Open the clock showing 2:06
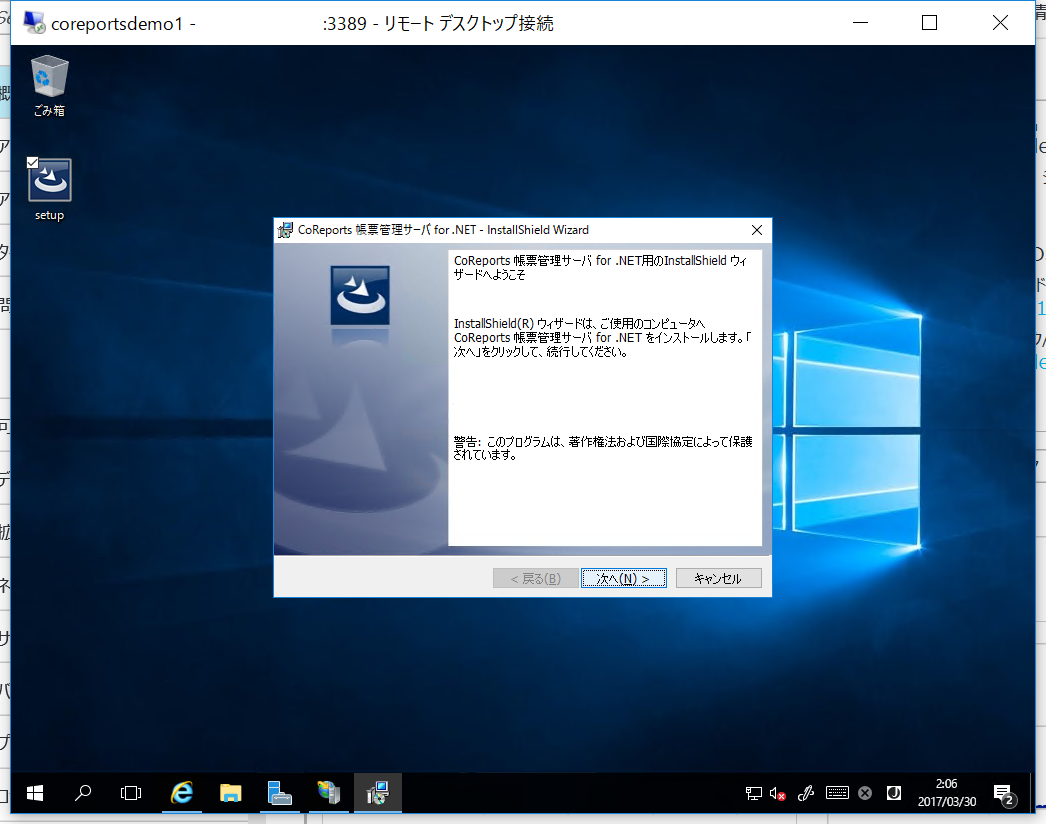This screenshot has height=824, width=1046. pyautogui.click(x=947, y=793)
